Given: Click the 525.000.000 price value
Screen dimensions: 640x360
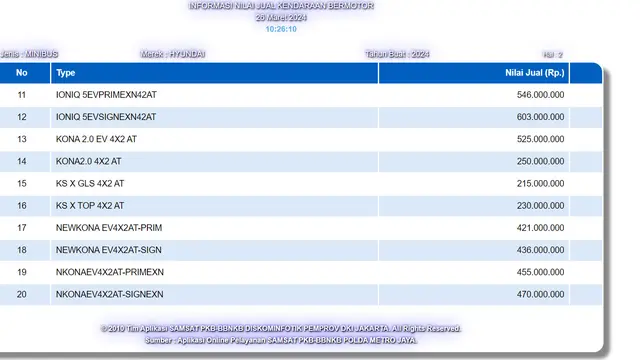Looking at the screenshot, I should pos(540,139).
